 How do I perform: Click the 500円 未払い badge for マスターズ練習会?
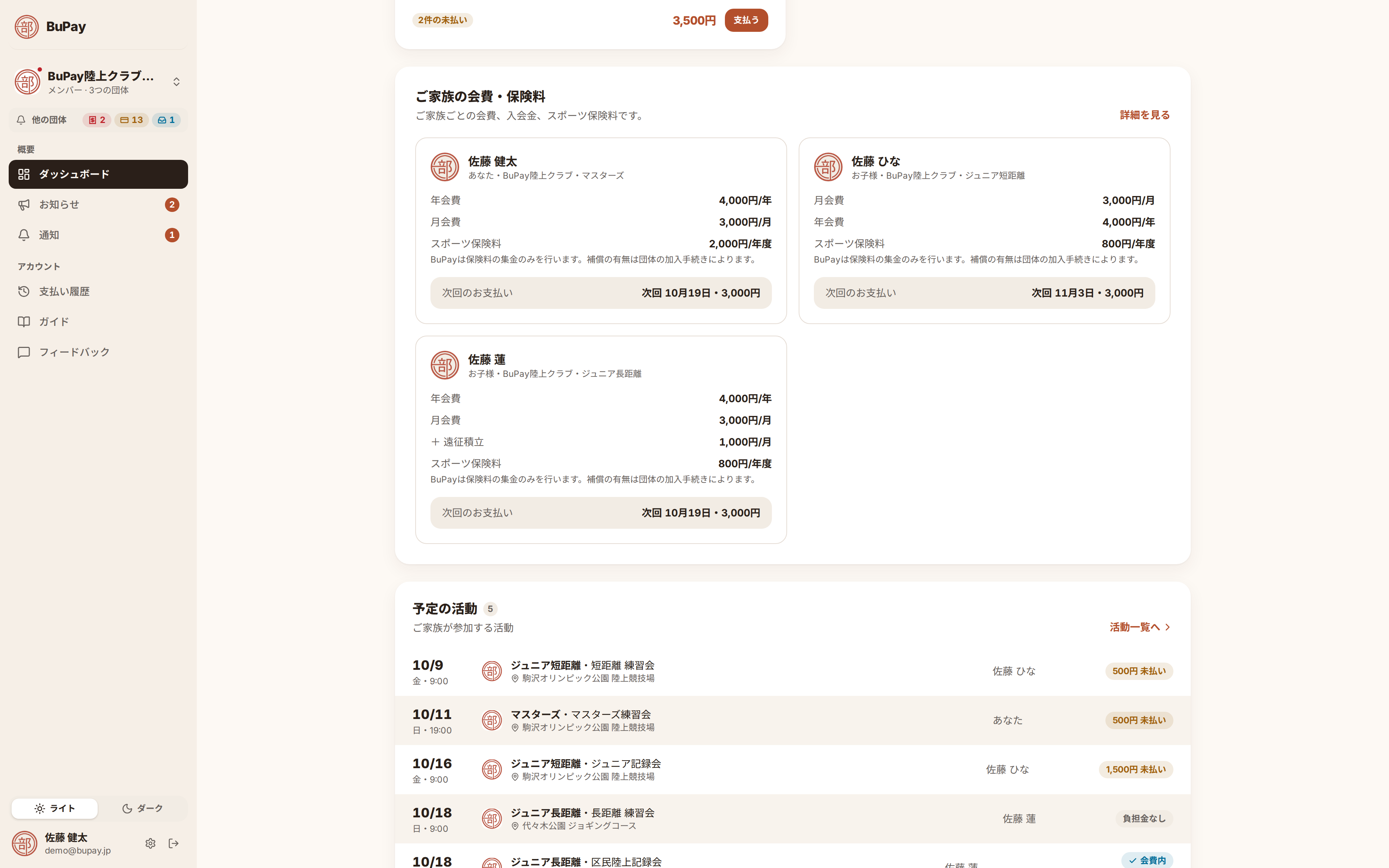(1139, 720)
